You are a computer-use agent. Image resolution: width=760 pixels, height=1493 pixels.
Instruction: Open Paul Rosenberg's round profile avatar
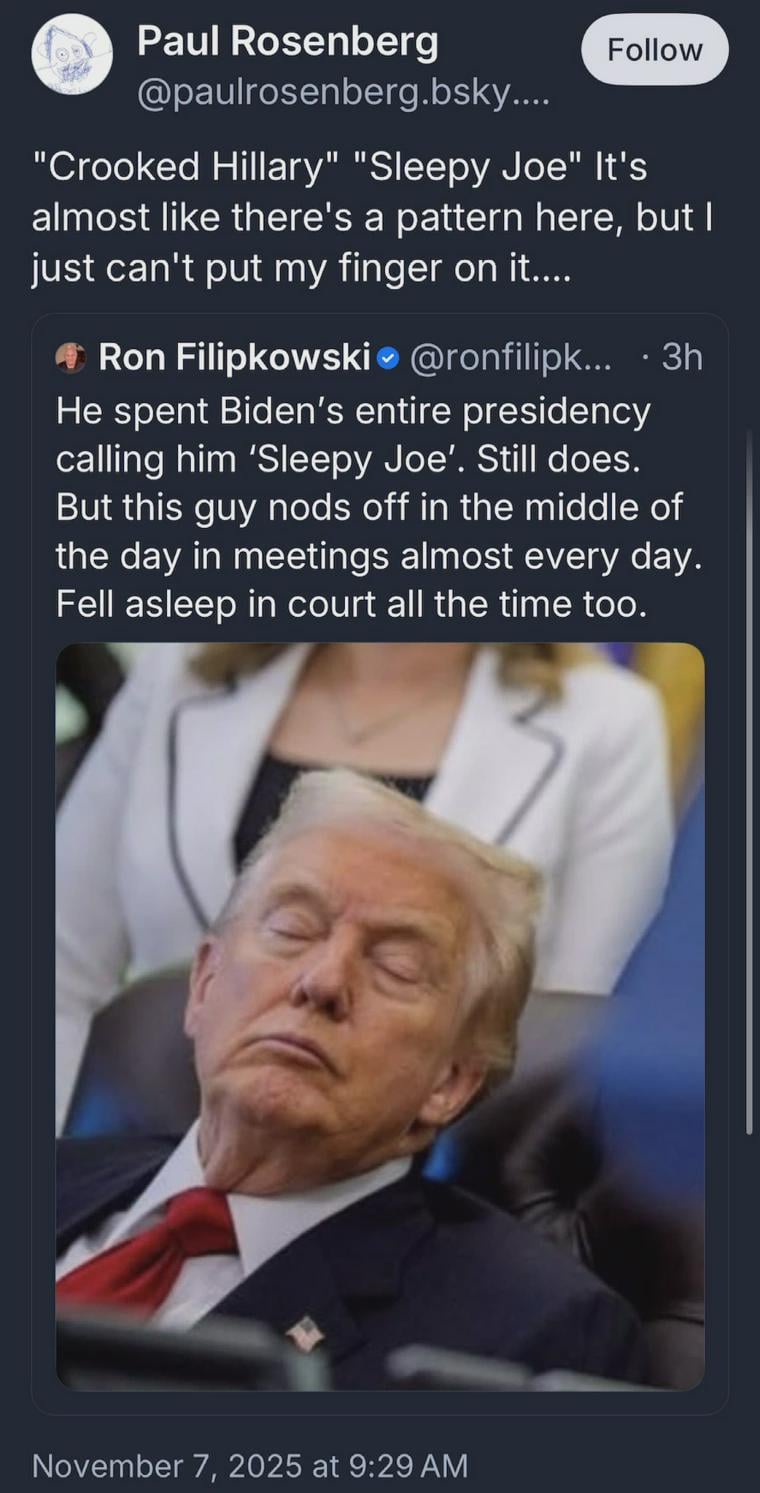(x=72, y=56)
